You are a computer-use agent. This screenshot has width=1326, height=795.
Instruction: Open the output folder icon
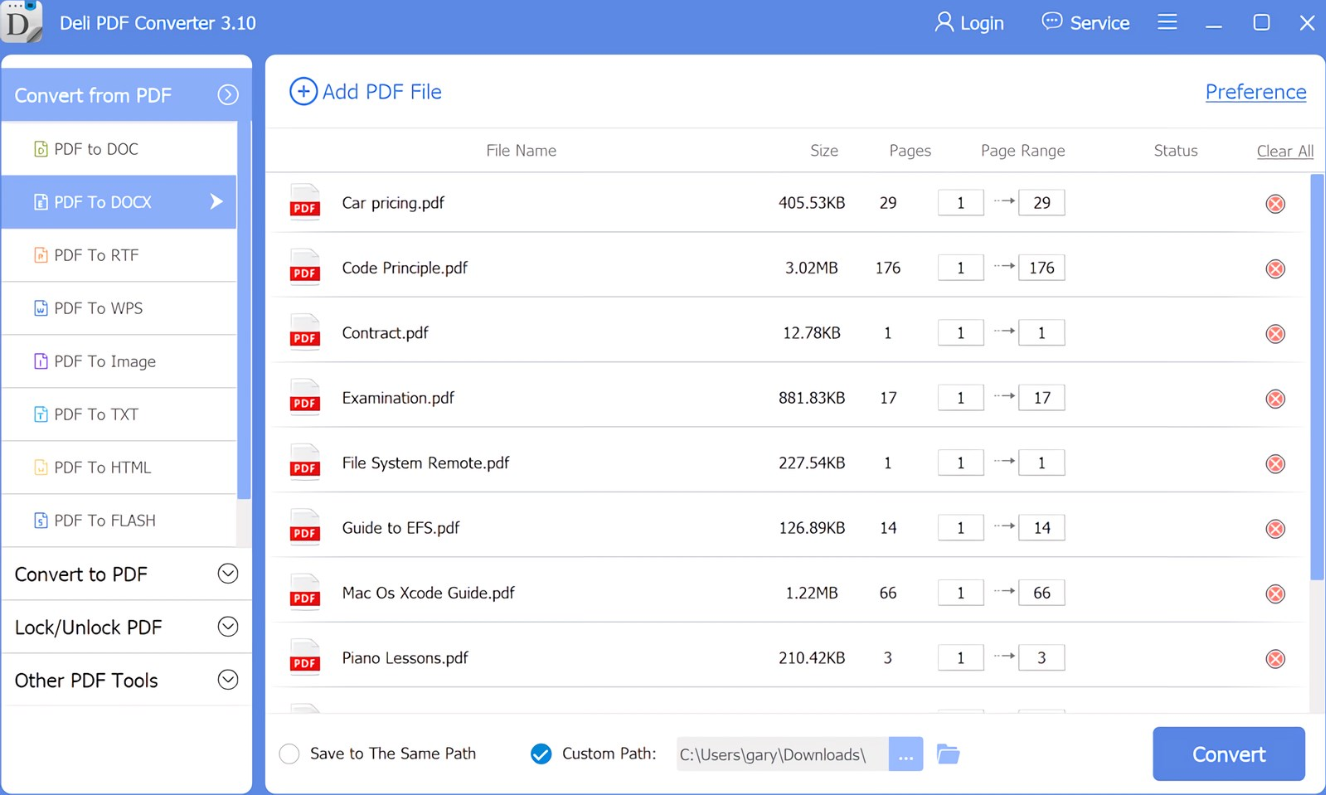[948, 754]
